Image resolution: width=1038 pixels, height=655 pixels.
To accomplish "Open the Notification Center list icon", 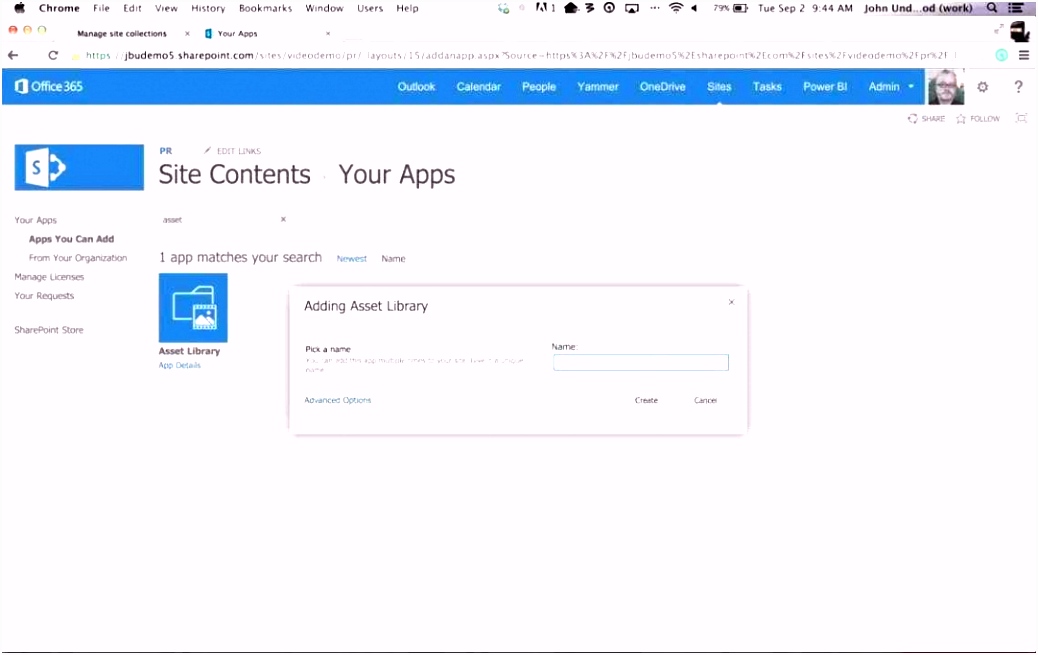I will [x=1016, y=8].
